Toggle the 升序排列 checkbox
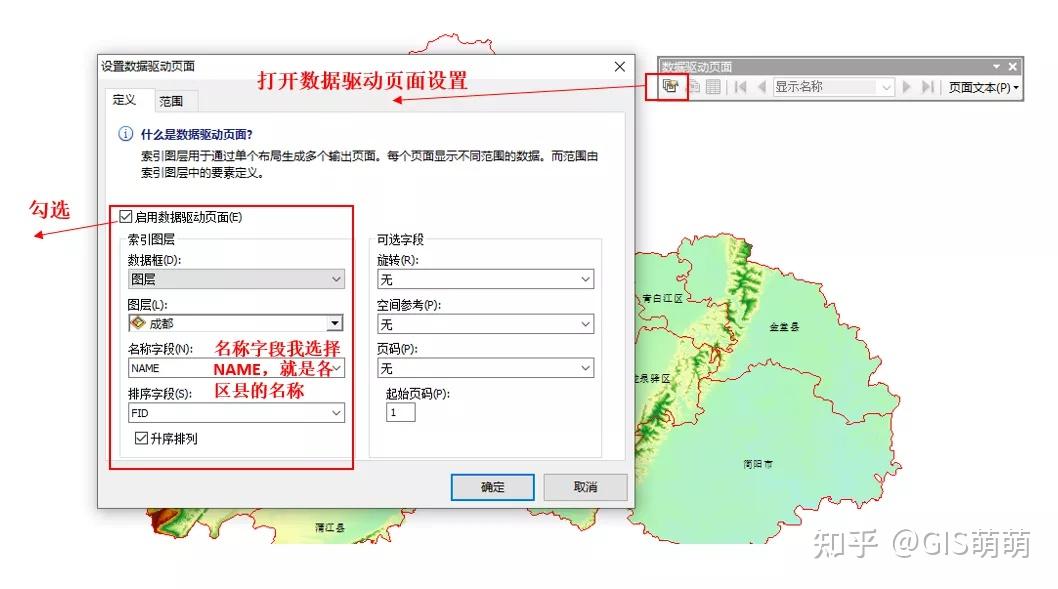The height and width of the screenshot is (589, 1058). pos(141,438)
